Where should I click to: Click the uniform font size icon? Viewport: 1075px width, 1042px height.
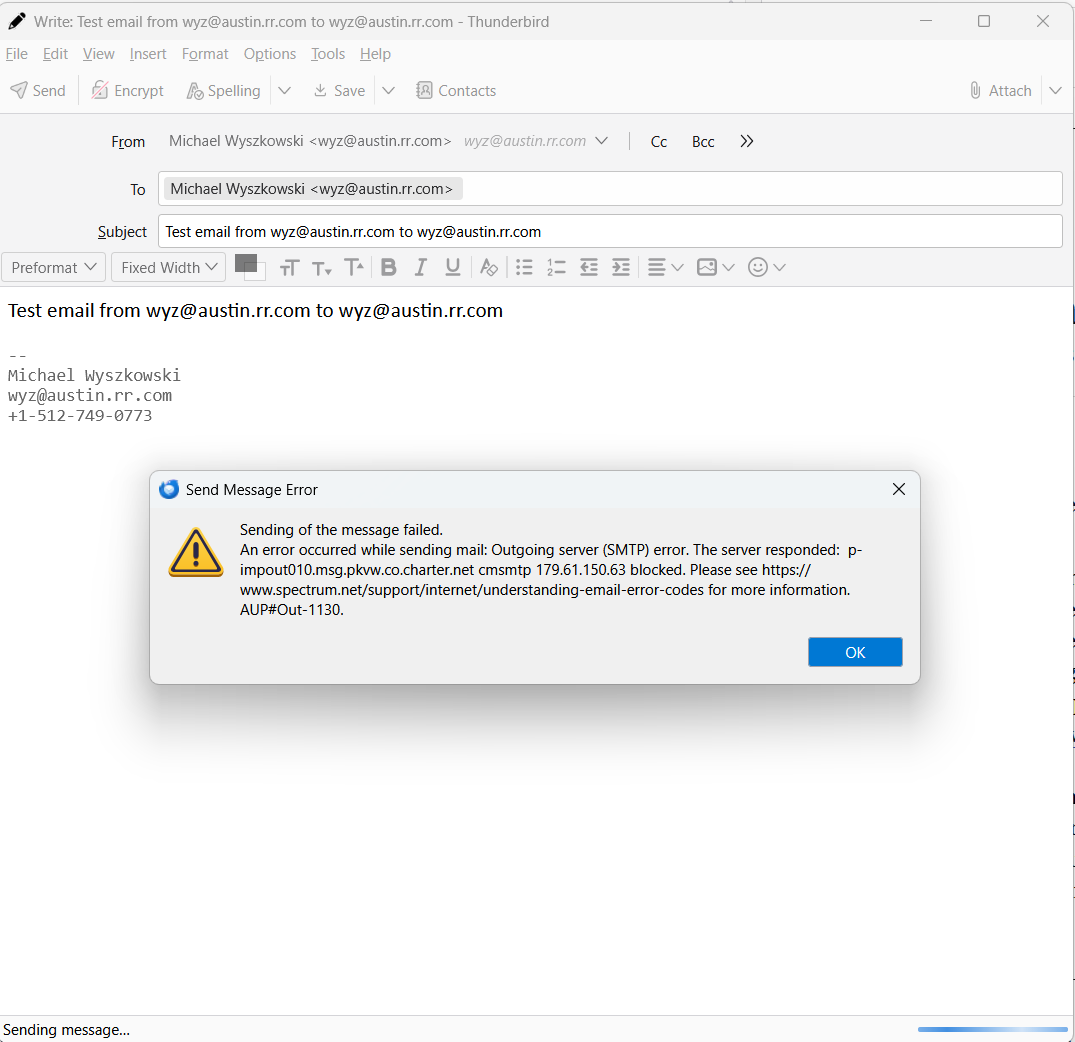pos(289,267)
